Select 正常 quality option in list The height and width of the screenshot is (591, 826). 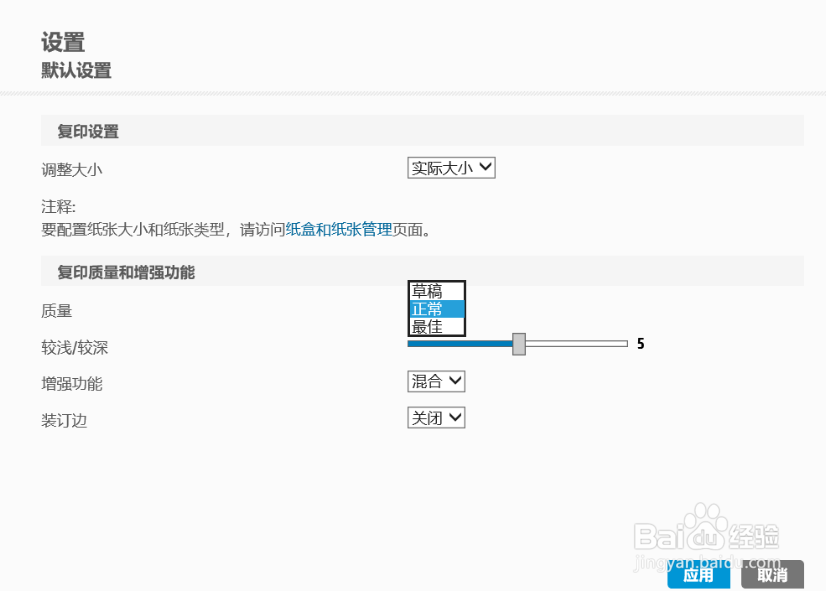(x=437, y=309)
